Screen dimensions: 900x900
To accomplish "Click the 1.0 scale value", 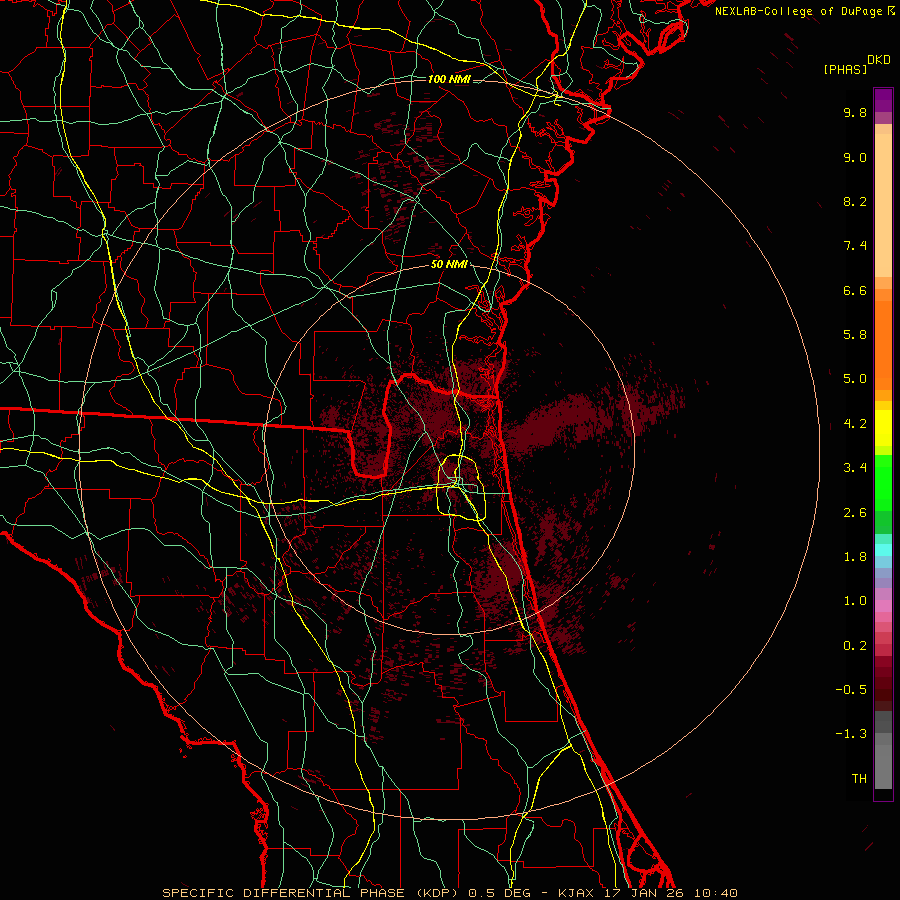I will coord(855,601).
